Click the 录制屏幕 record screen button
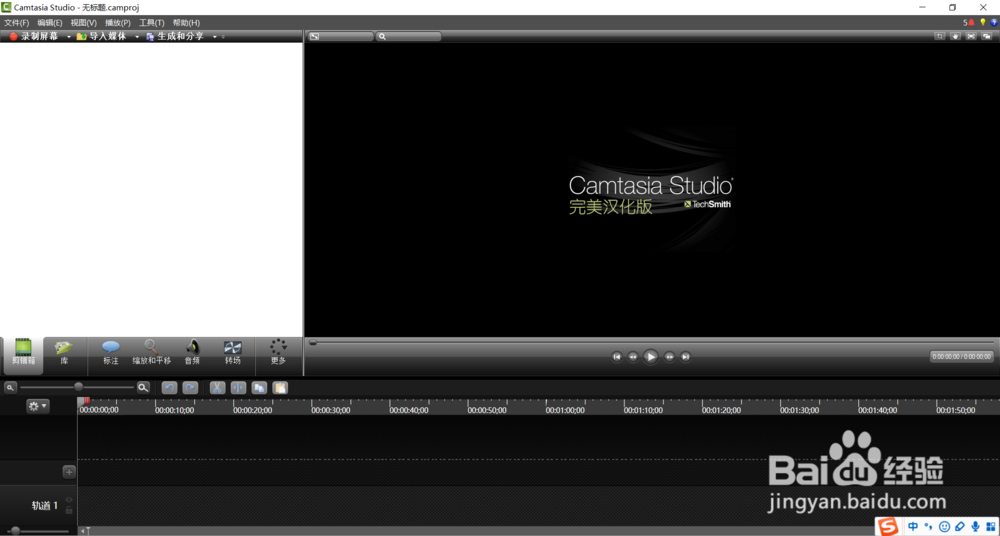Image resolution: width=1000 pixels, height=536 pixels. (33, 36)
